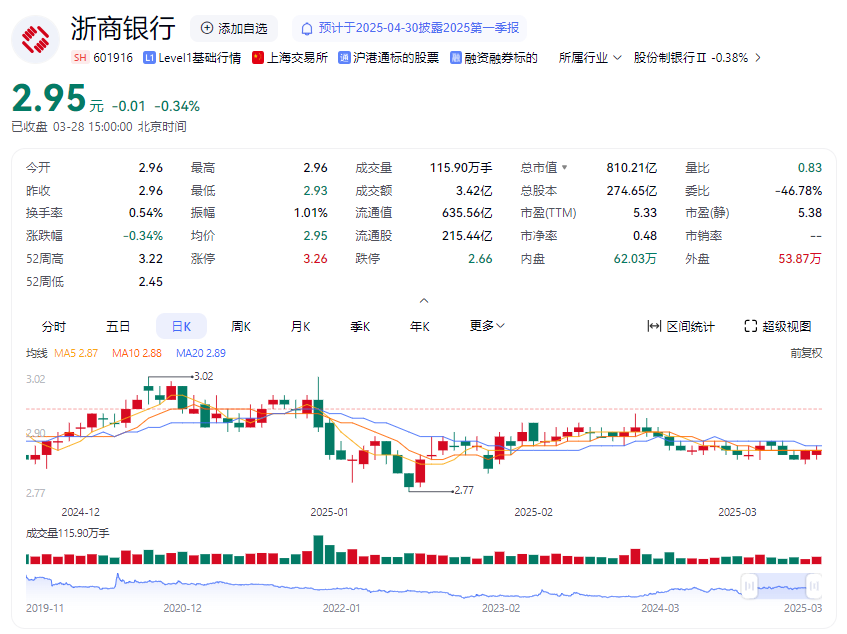Screen dimensions: 847x634
Task: Select the 日K chart tab
Action: click(182, 326)
